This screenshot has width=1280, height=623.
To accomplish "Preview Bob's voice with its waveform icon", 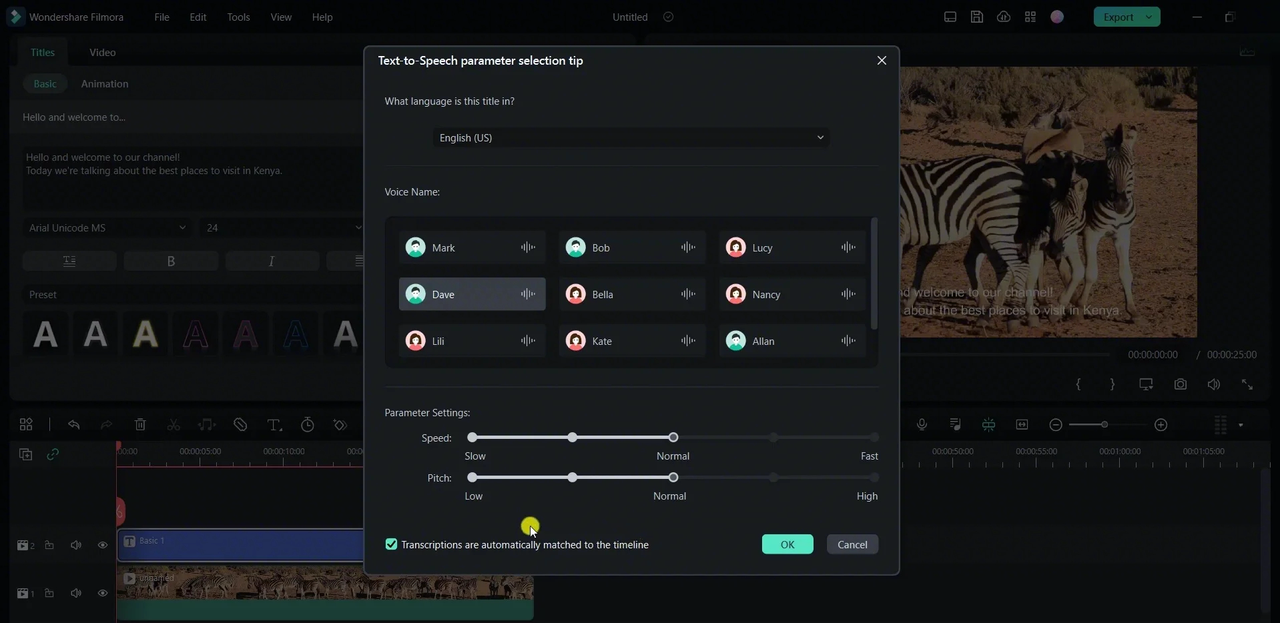I will click(688, 248).
